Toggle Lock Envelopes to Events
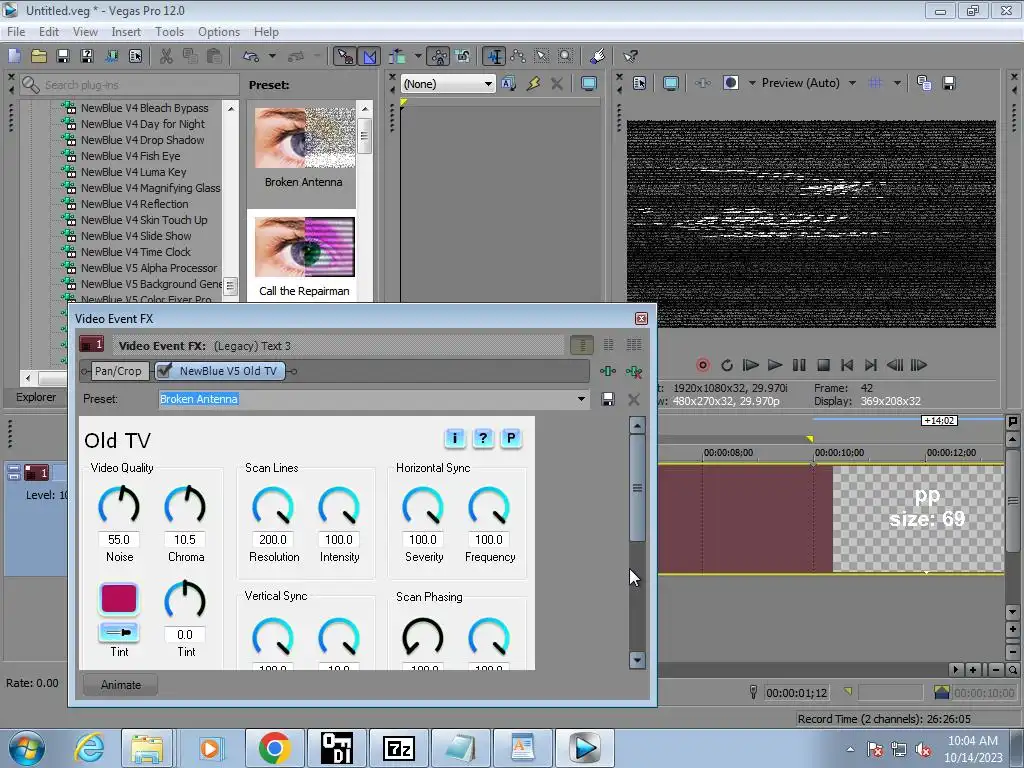1024x768 pixels. pyautogui.click(x=439, y=56)
